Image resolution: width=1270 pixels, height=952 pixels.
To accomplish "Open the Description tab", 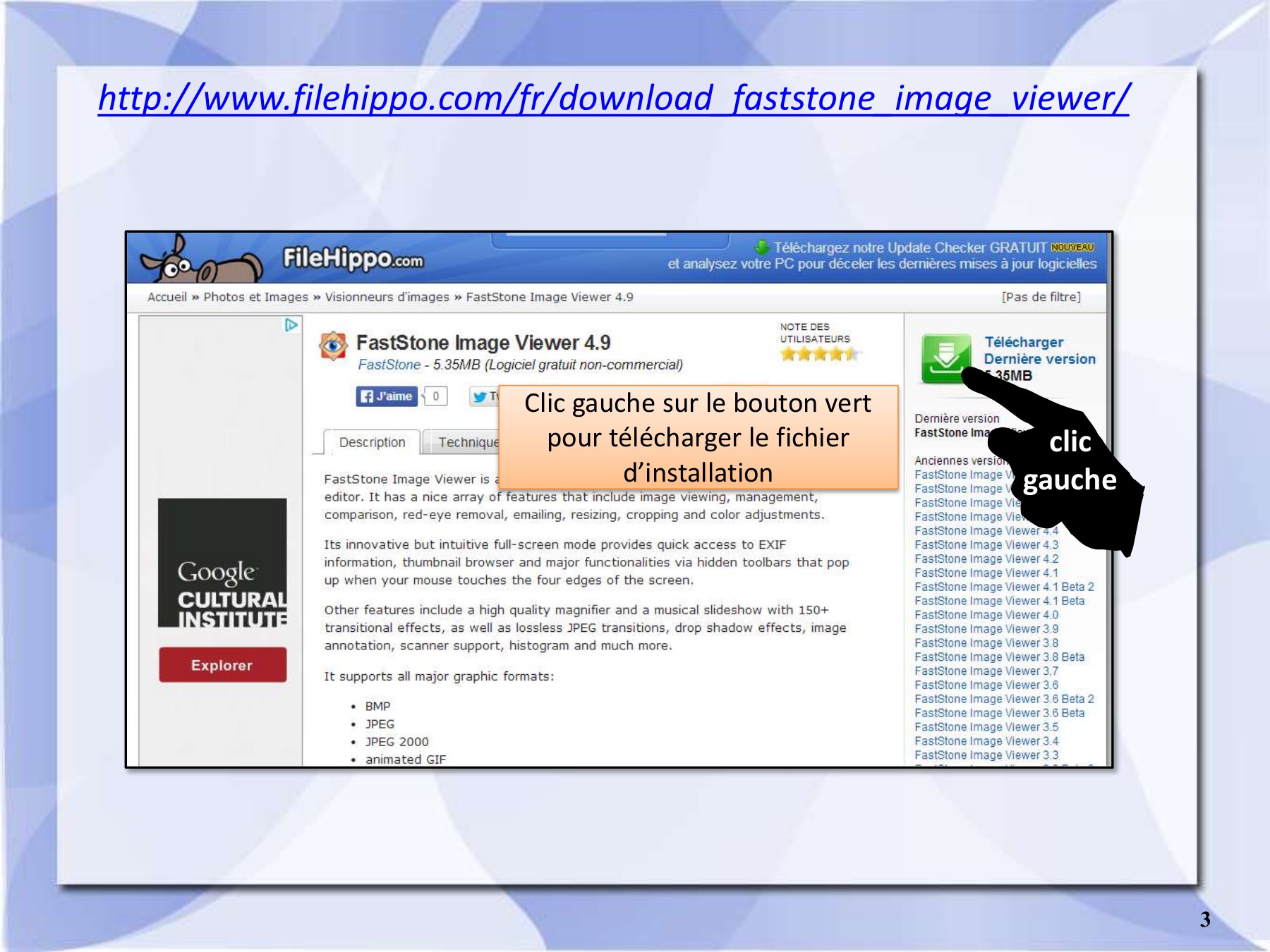I will (372, 442).
